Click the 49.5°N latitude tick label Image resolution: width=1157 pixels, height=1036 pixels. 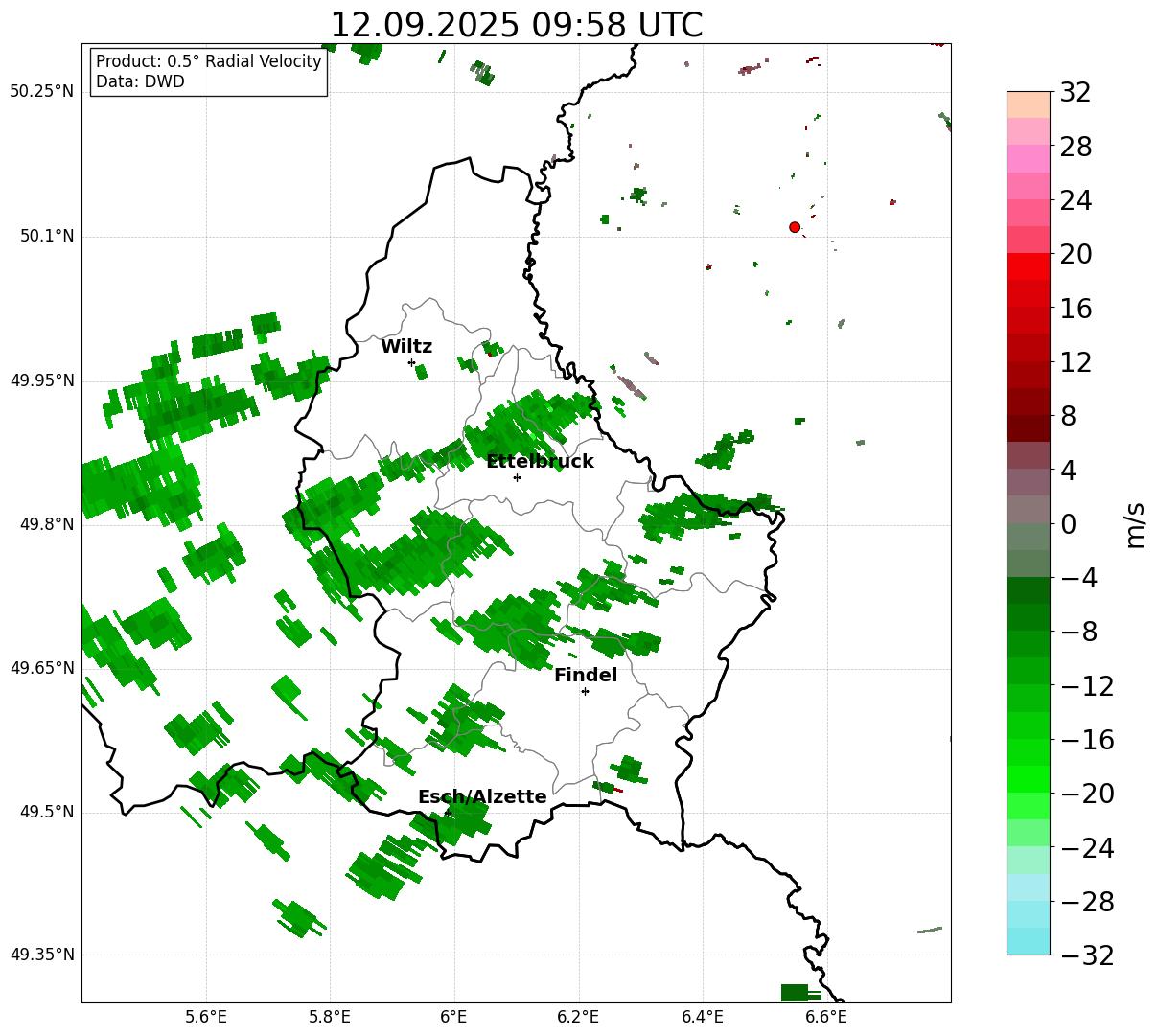[x=47, y=812]
